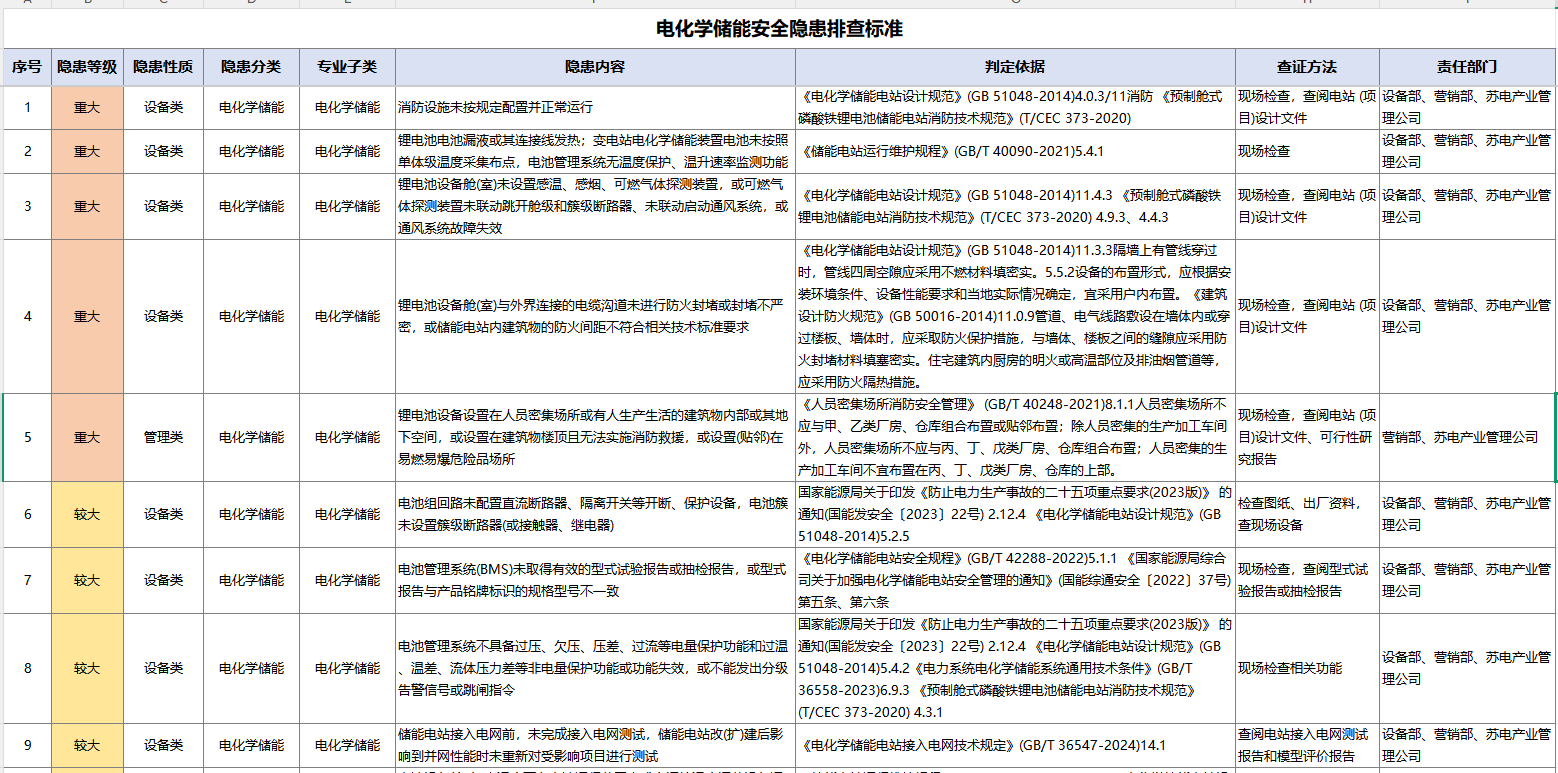
Task: Click basis cell 《电化学储能电站接入电网技术规定》GB/T 36547-2024
Action: [1015, 745]
